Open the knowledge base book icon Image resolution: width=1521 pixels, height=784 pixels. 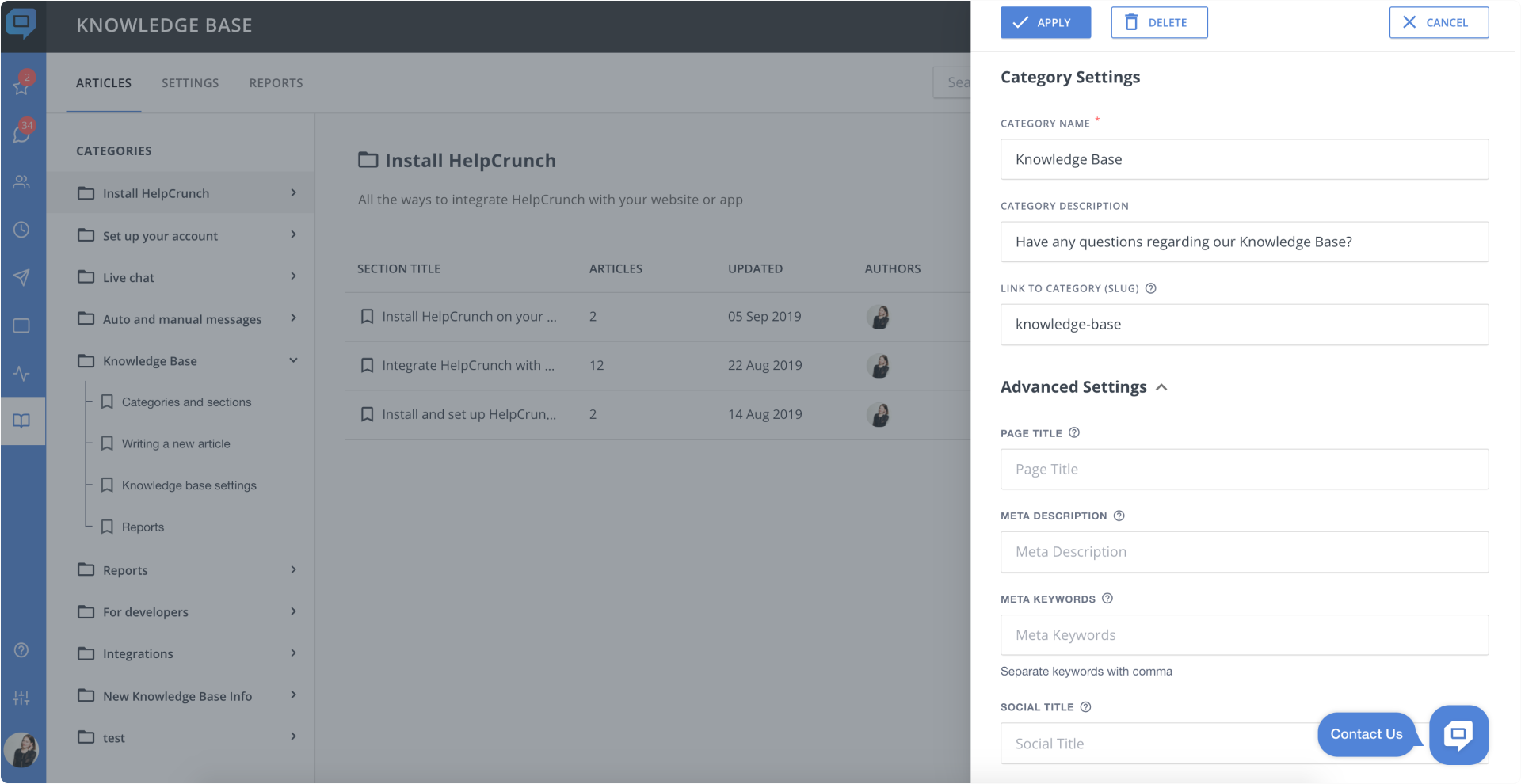click(x=21, y=421)
